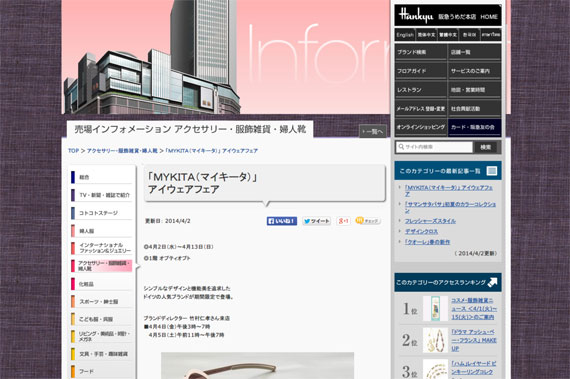Open the smartline tab
The width and height of the screenshot is (570, 379).
(491, 35)
